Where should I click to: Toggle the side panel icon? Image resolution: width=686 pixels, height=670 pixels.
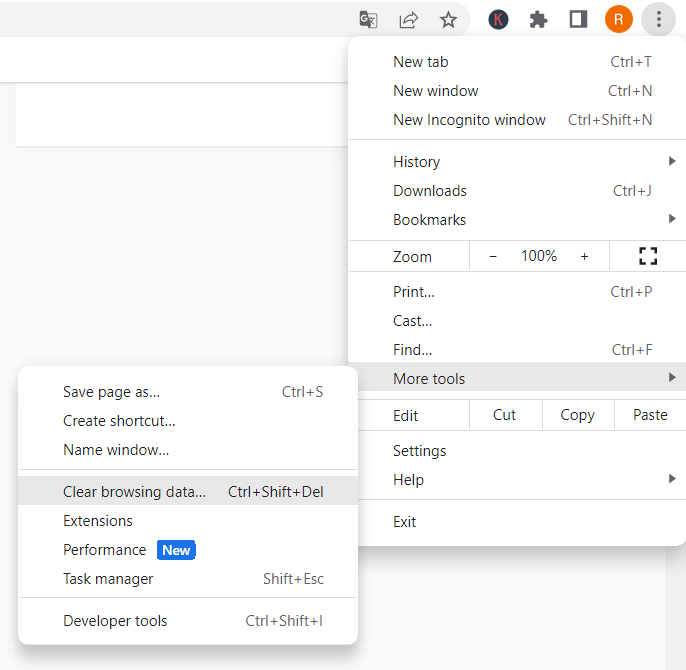(578, 19)
